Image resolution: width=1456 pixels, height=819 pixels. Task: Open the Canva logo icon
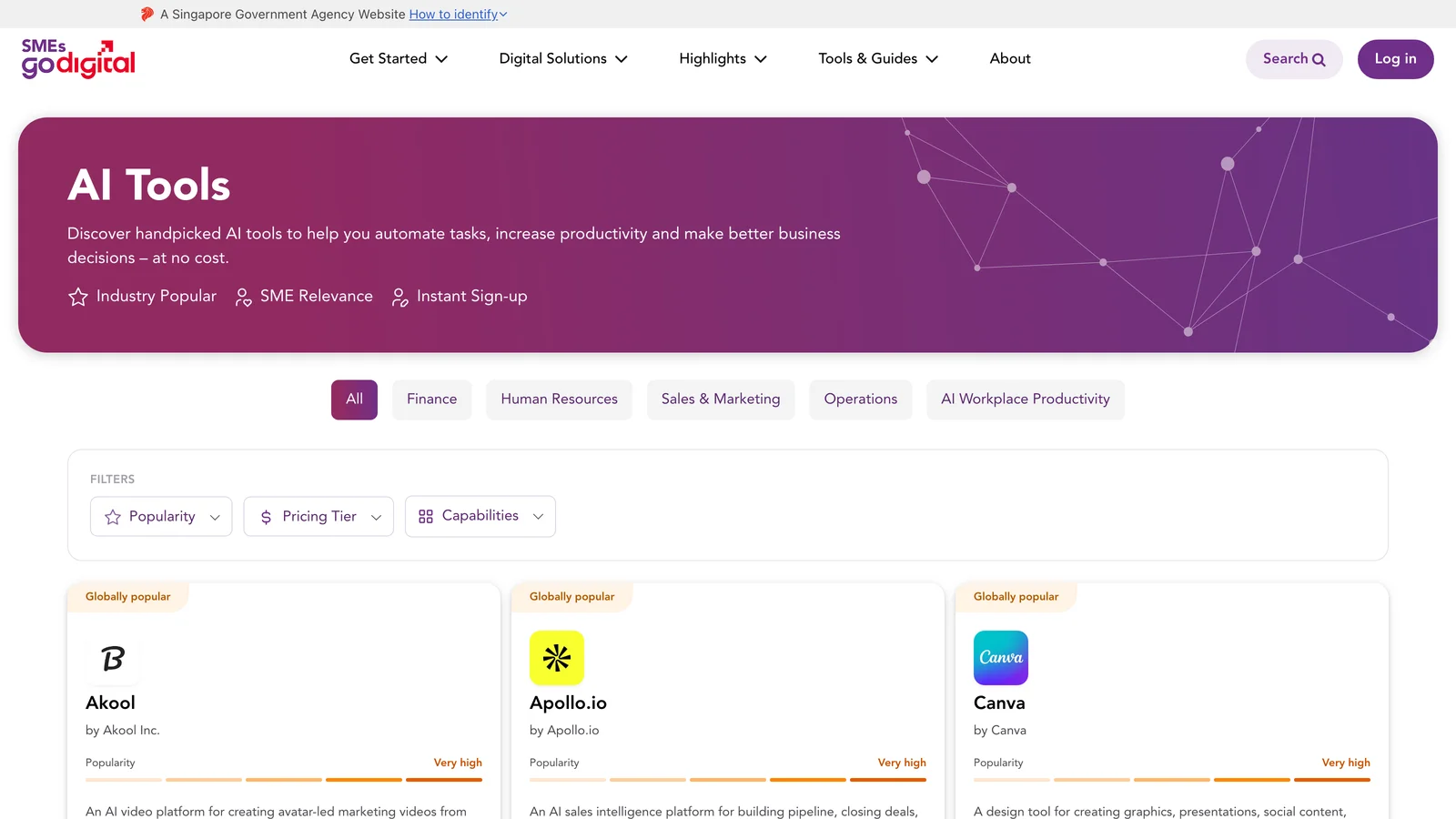[1001, 658]
